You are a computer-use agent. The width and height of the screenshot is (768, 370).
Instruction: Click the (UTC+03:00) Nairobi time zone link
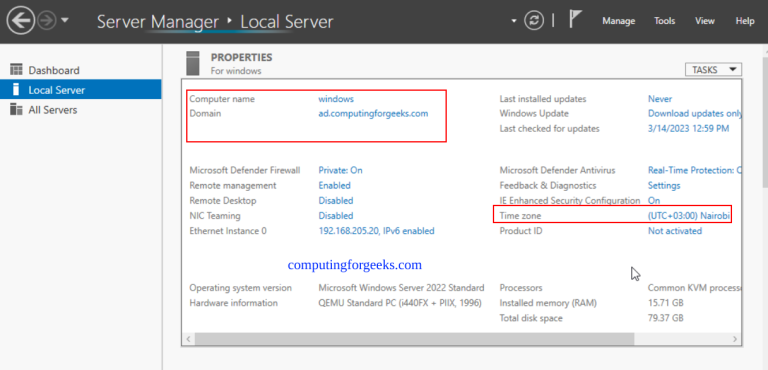click(x=689, y=216)
